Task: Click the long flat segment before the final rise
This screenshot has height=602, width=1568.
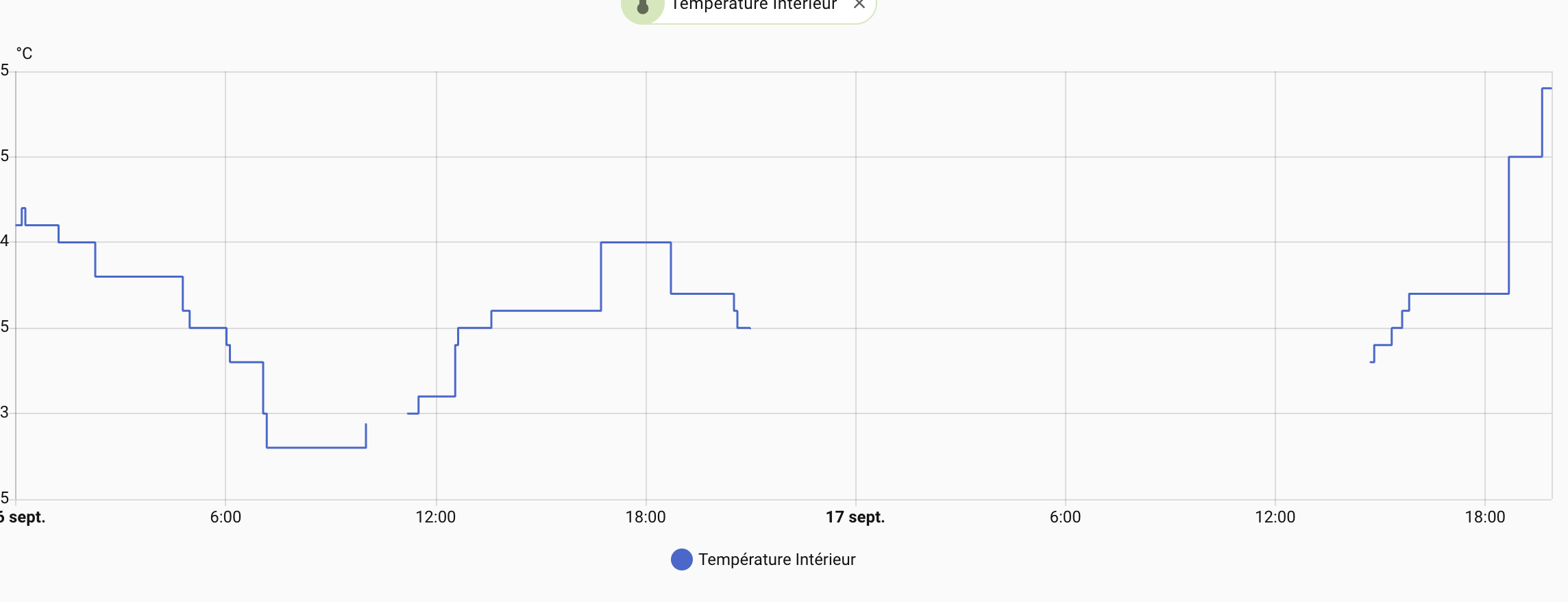Action: click(1458, 293)
